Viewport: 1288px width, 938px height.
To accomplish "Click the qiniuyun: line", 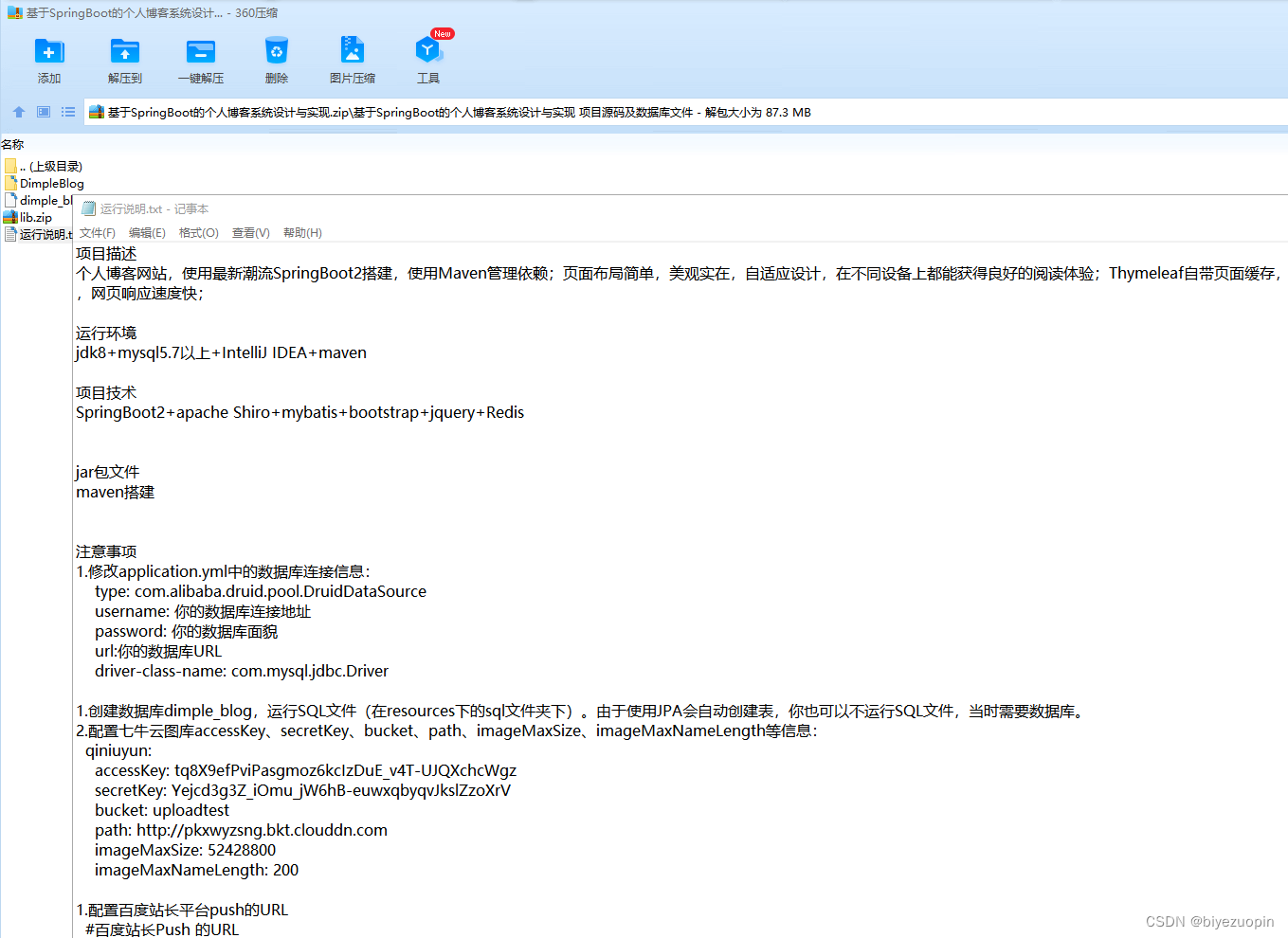I will coord(118,751).
